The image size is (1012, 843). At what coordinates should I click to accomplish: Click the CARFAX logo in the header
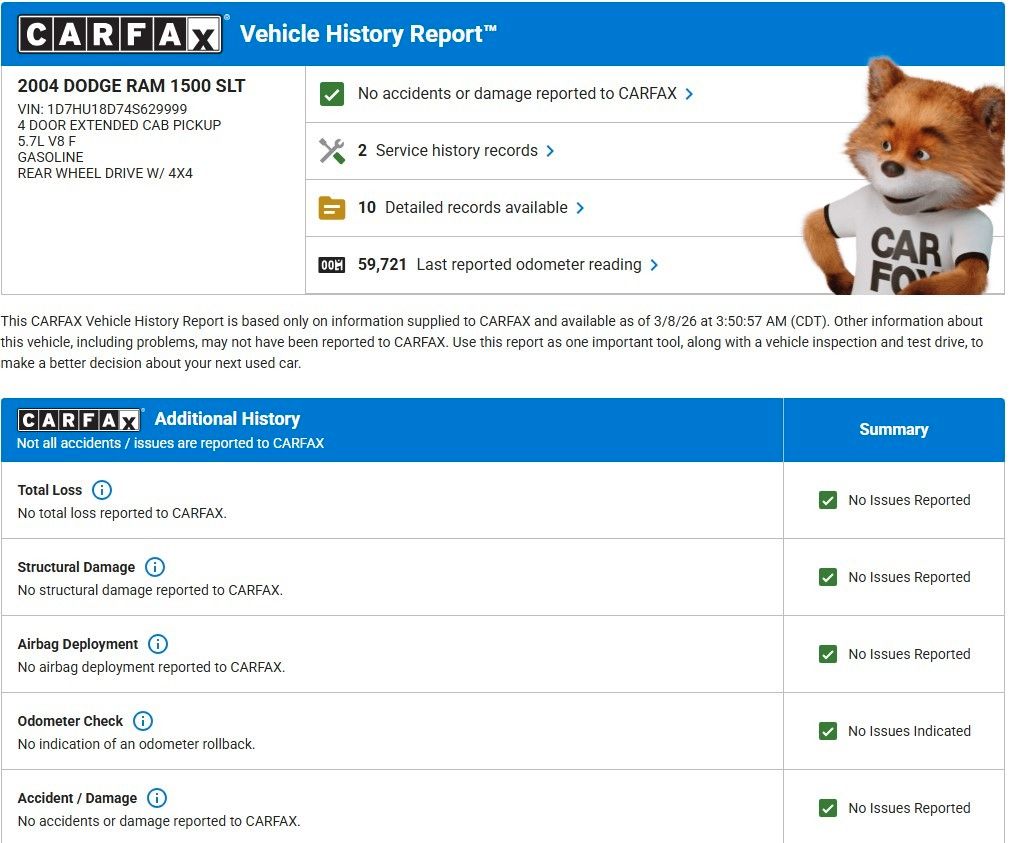[x=120, y=34]
